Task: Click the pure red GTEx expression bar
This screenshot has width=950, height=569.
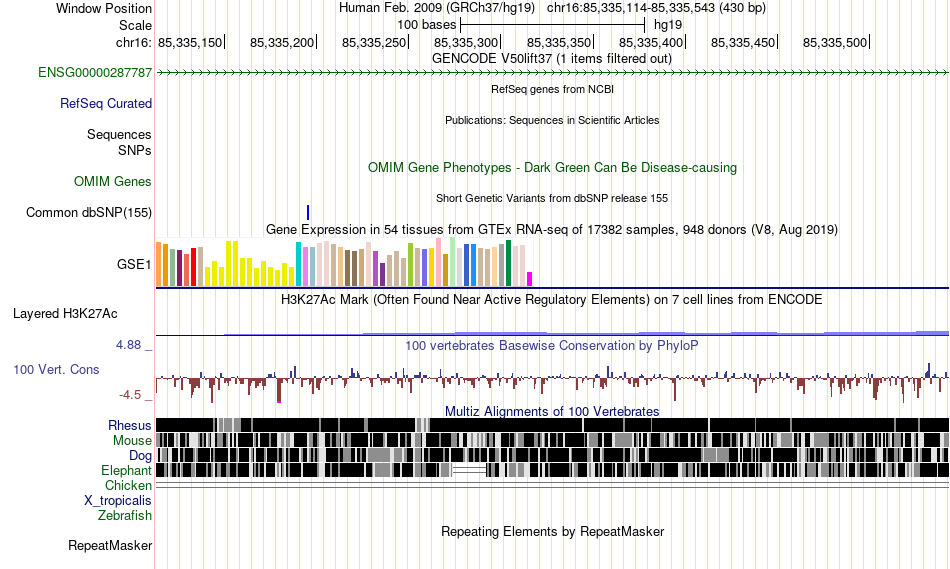Action: pyautogui.click(x=193, y=267)
